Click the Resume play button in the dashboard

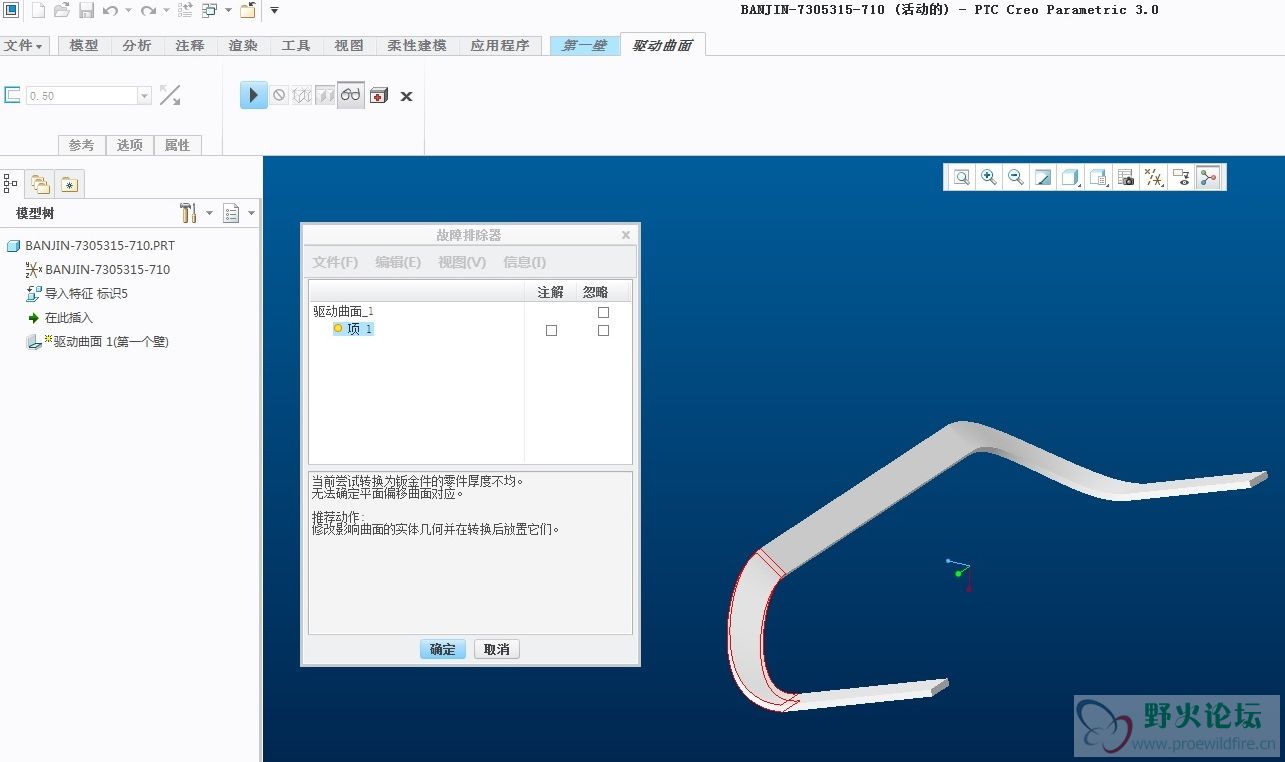point(253,95)
